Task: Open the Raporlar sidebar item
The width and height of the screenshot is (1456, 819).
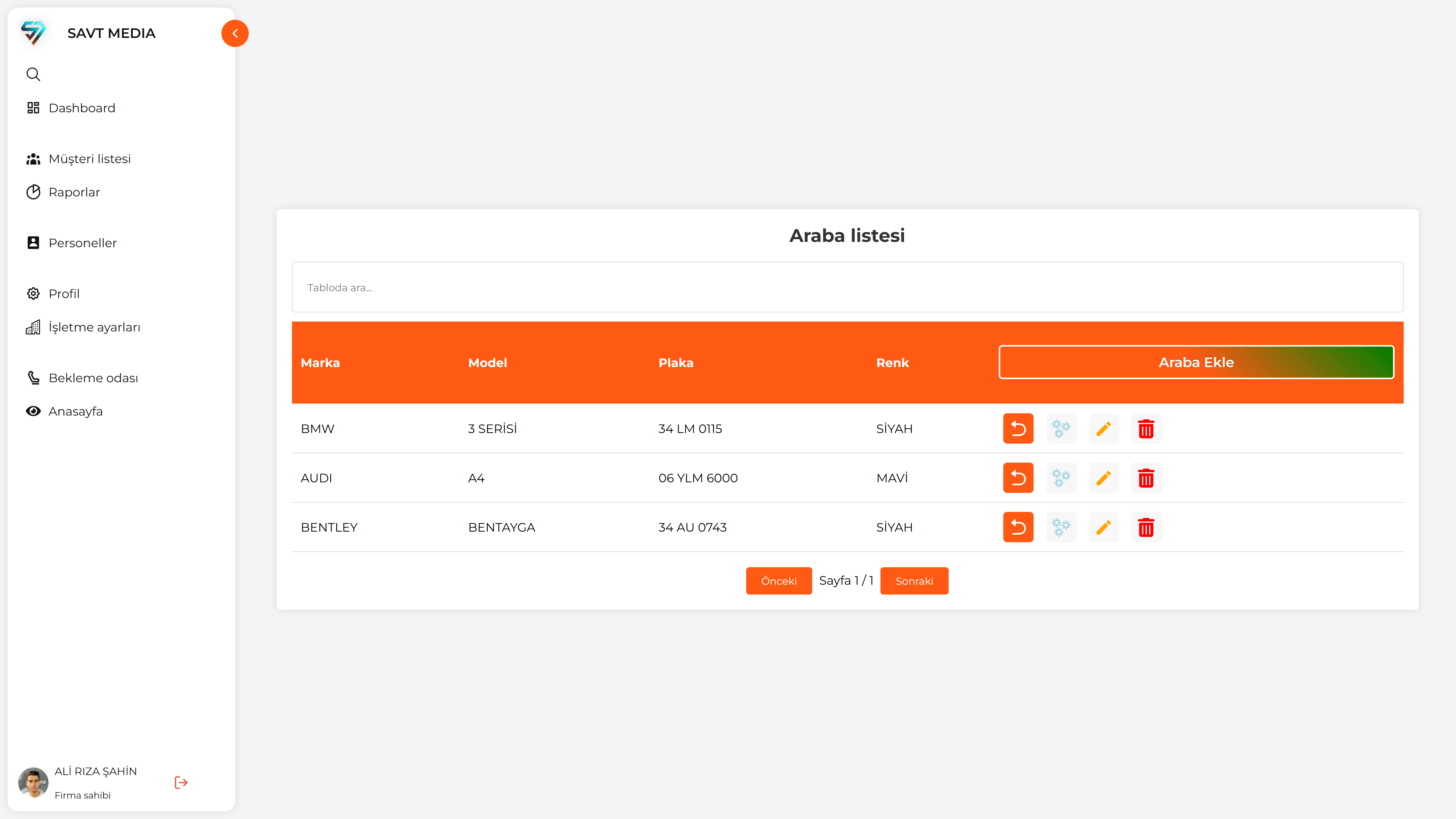Action: 74,192
